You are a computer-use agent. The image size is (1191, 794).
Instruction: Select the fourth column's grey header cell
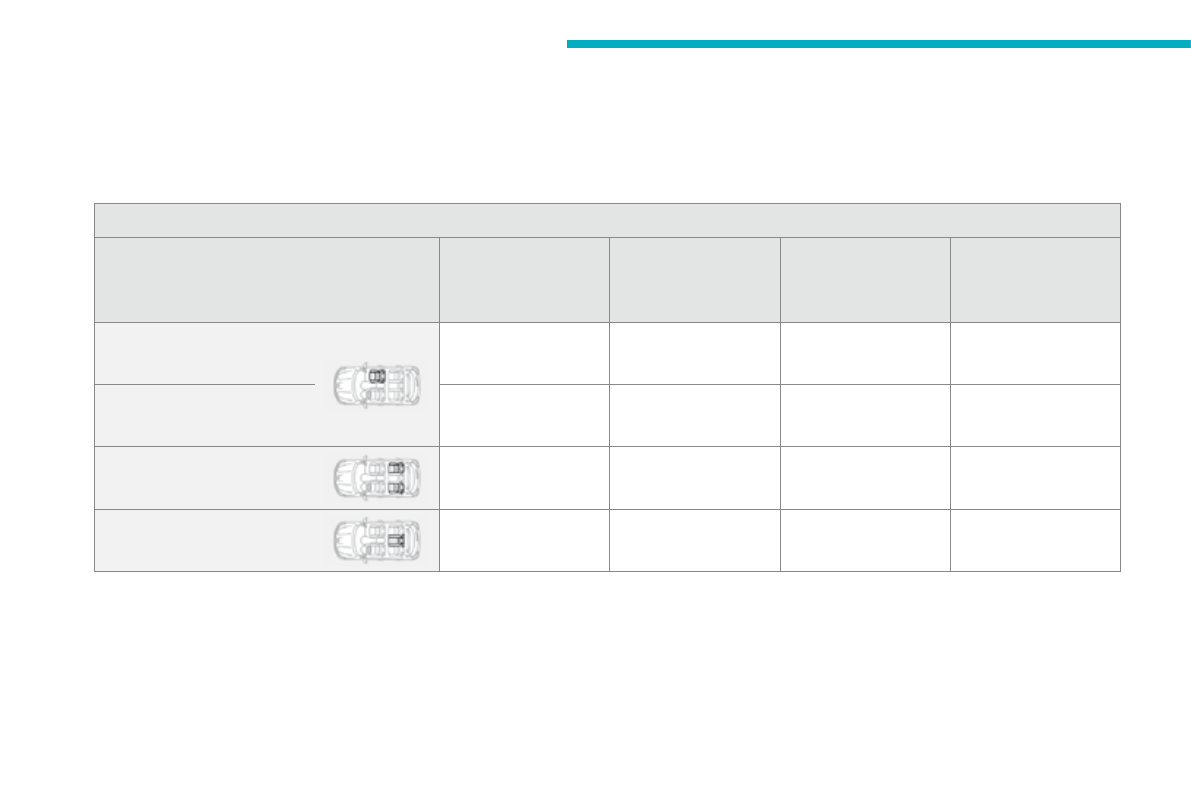pos(865,279)
